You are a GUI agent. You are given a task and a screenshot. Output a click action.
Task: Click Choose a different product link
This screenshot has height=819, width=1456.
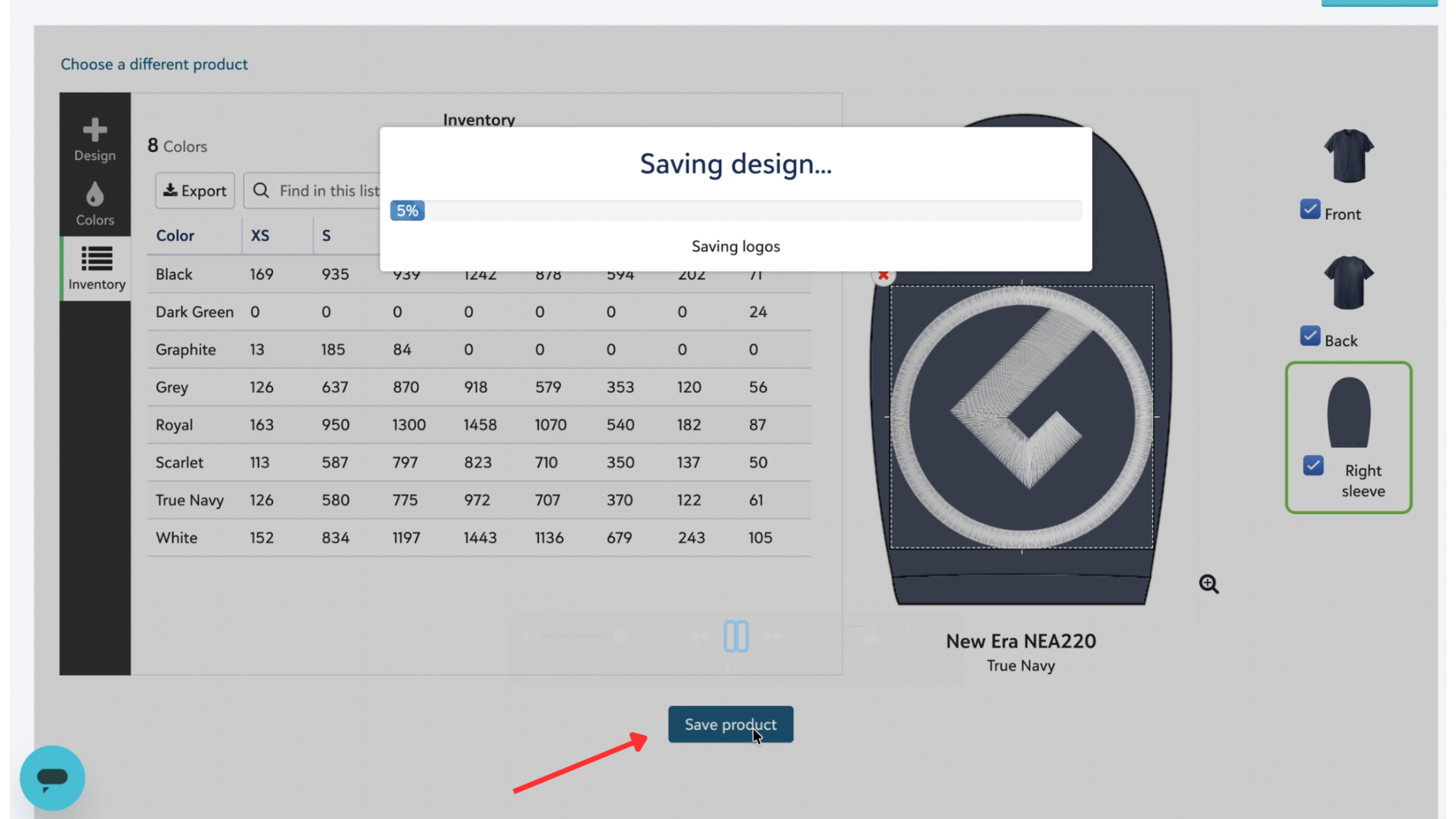[154, 64]
